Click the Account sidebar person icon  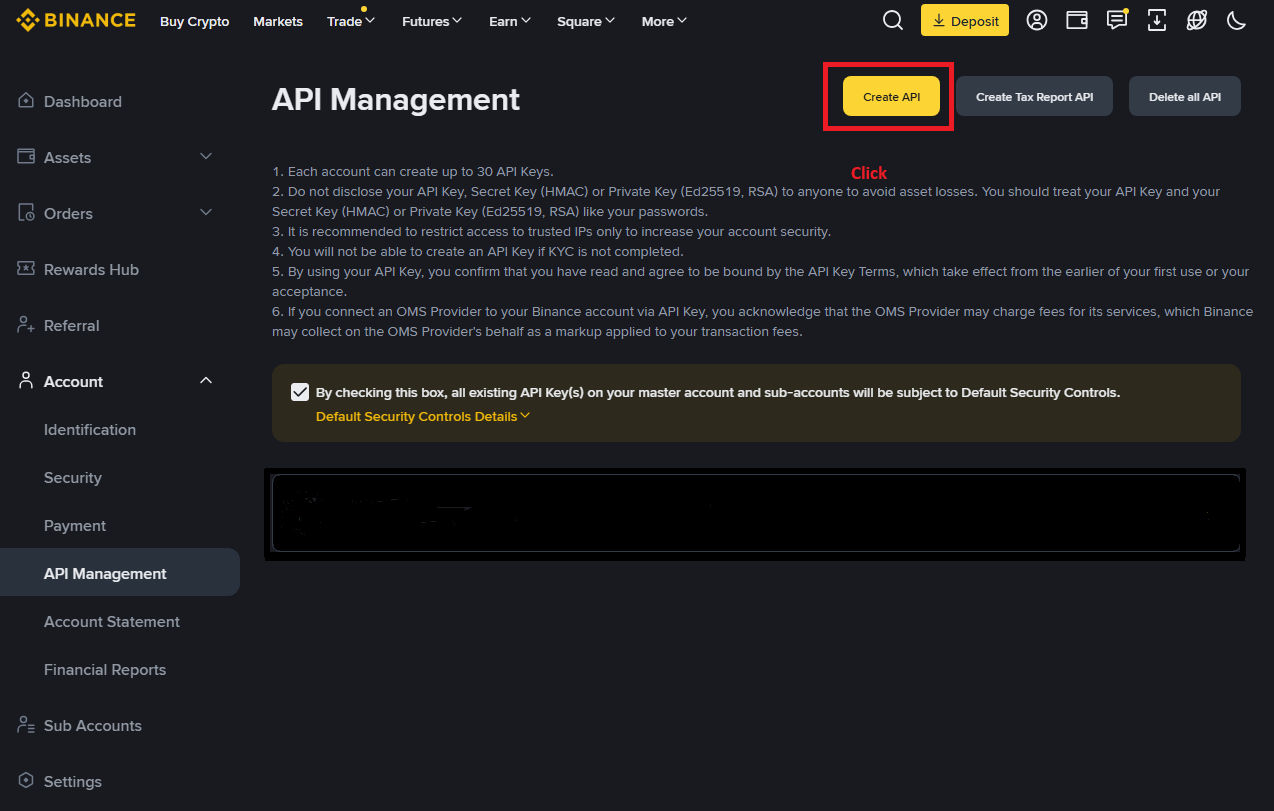point(26,381)
